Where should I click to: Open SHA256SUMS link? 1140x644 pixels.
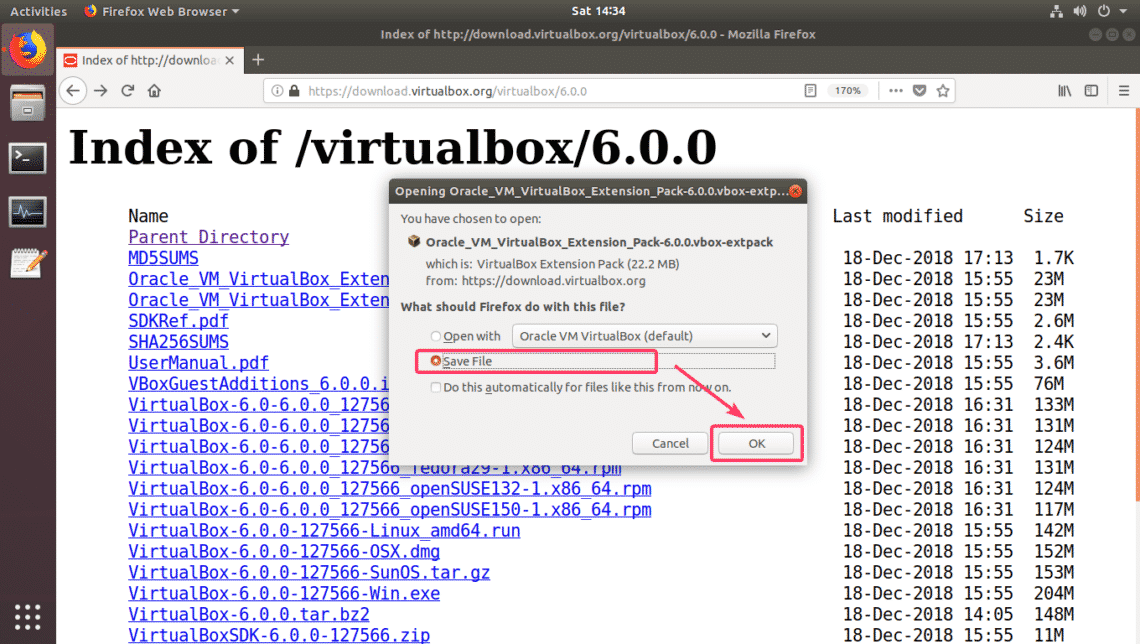tap(178, 342)
